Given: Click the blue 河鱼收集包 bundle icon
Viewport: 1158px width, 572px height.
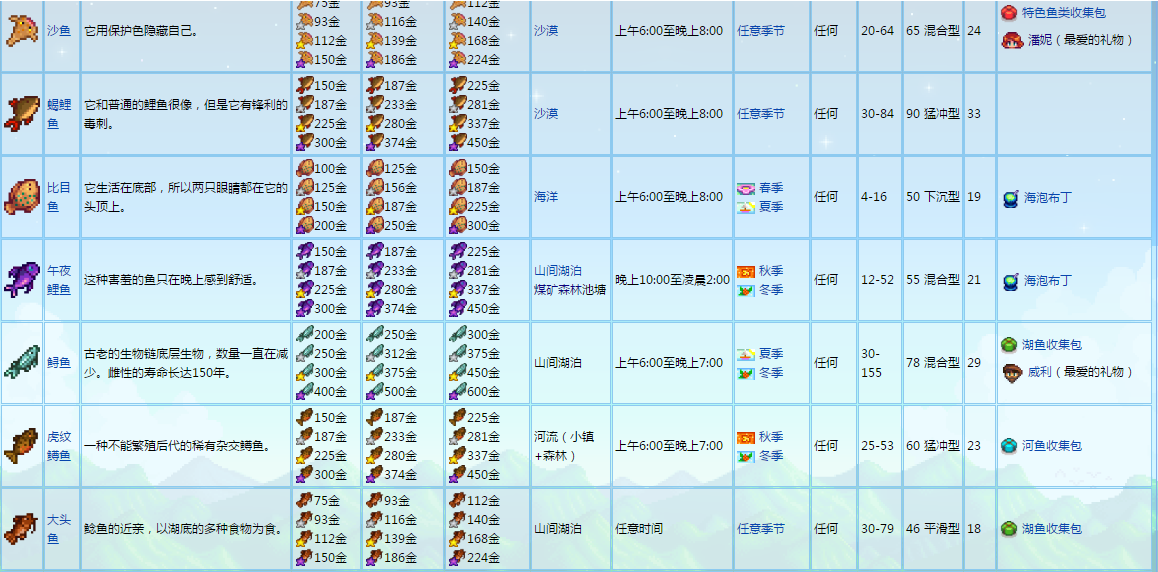Looking at the screenshot, I should (x=1009, y=445).
